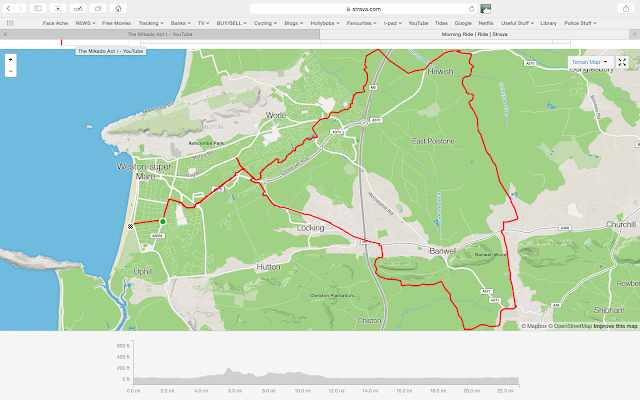Expand the Banks bookmarks folder

click(x=180, y=23)
